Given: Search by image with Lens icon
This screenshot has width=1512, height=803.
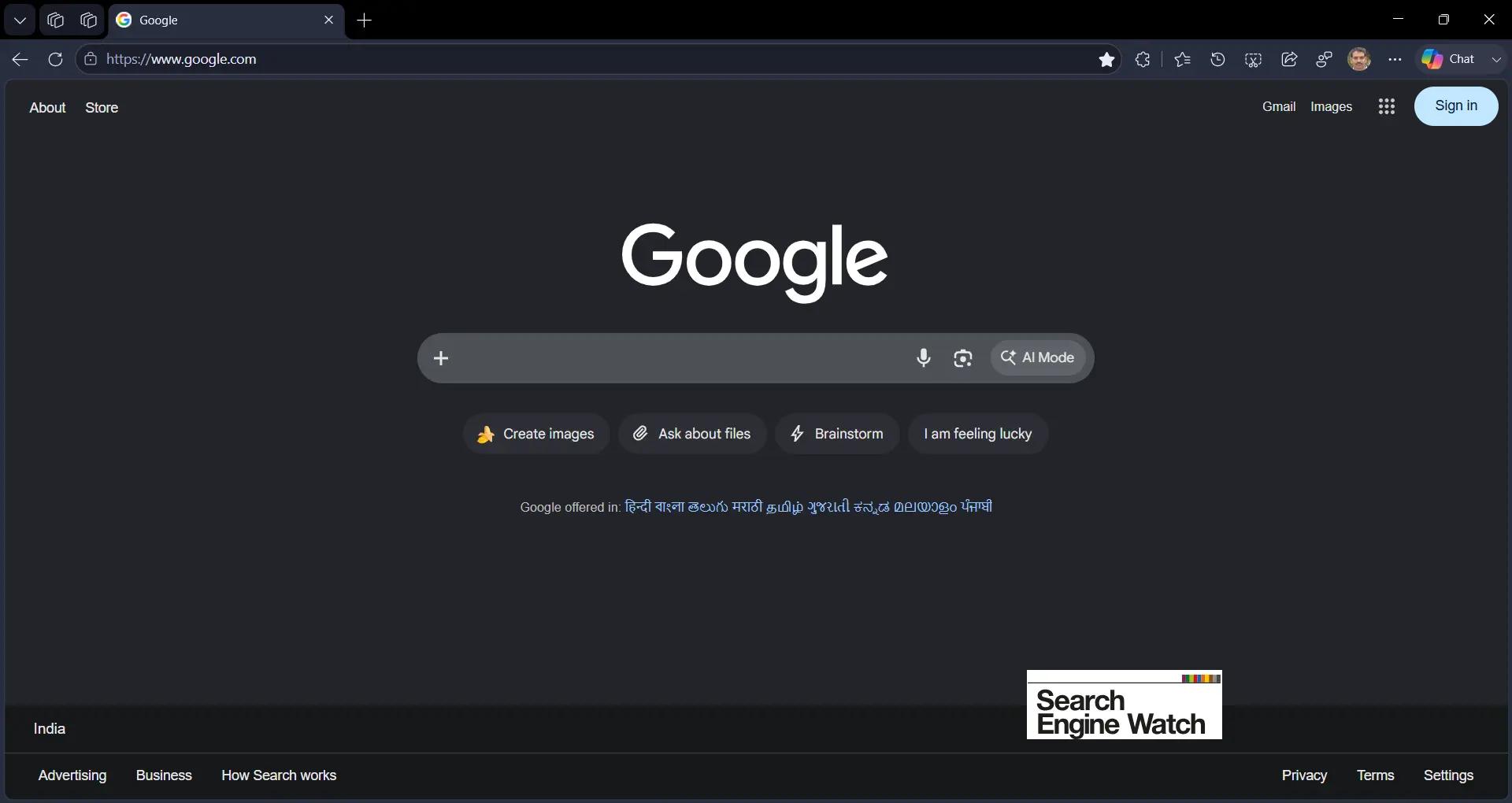Looking at the screenshot, I should (x=963, y=358).
